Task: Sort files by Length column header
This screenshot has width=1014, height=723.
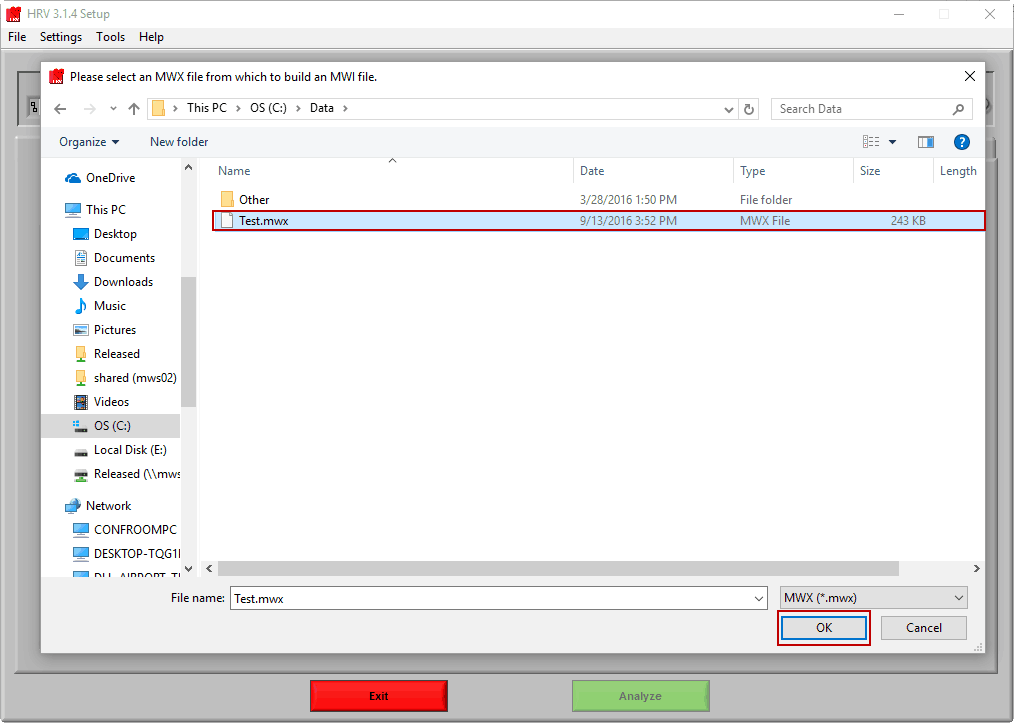Action: point(958,171)
